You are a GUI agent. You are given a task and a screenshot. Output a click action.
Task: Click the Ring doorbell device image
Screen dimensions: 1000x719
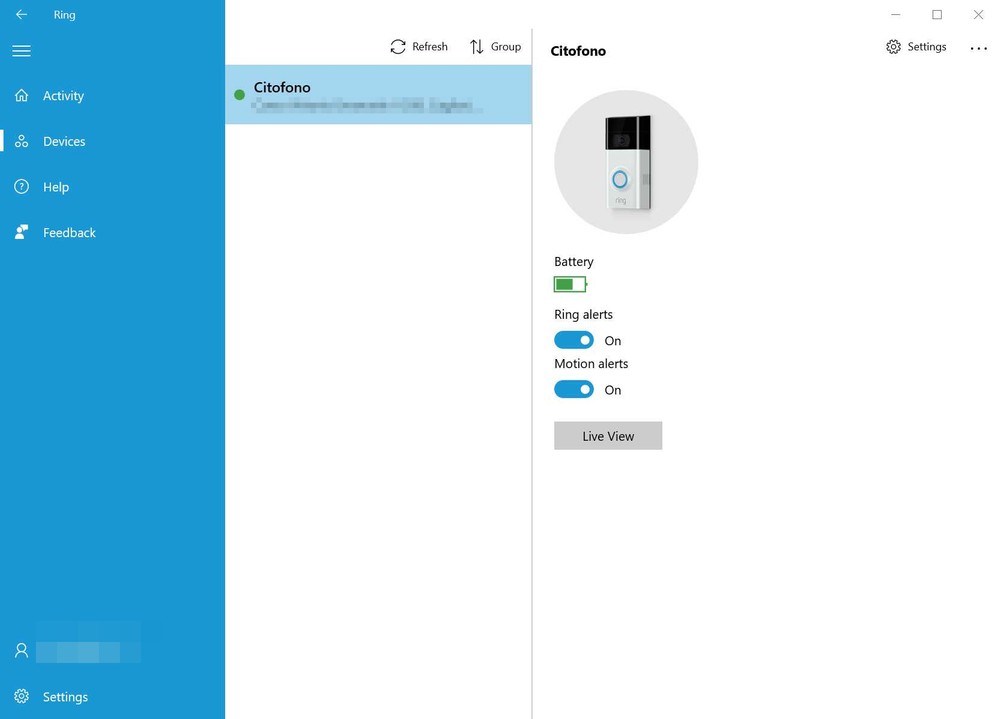tap(626, 162)
